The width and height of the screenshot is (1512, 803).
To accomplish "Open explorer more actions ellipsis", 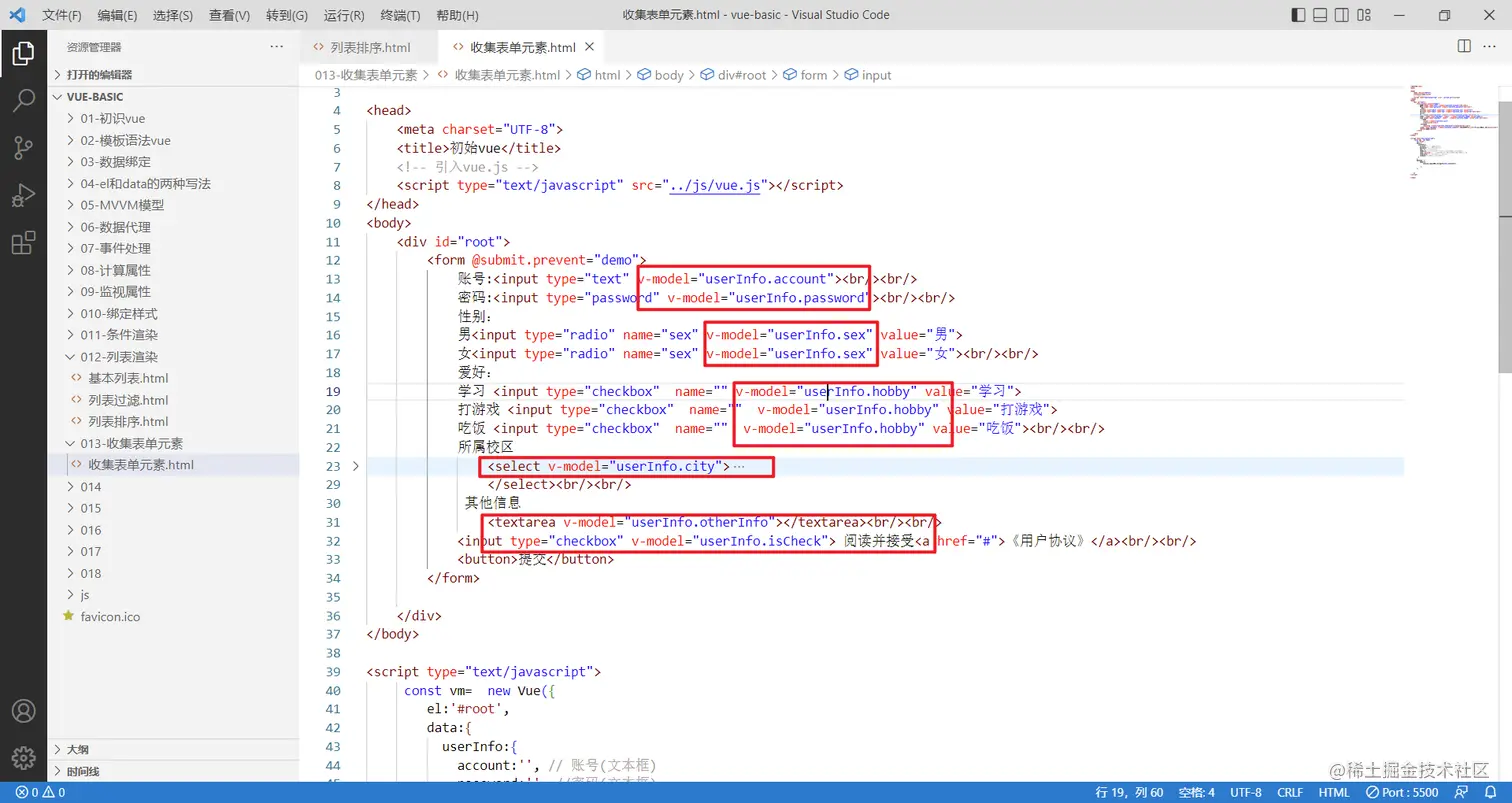I will pyautogui.click(x=277, y=47).
